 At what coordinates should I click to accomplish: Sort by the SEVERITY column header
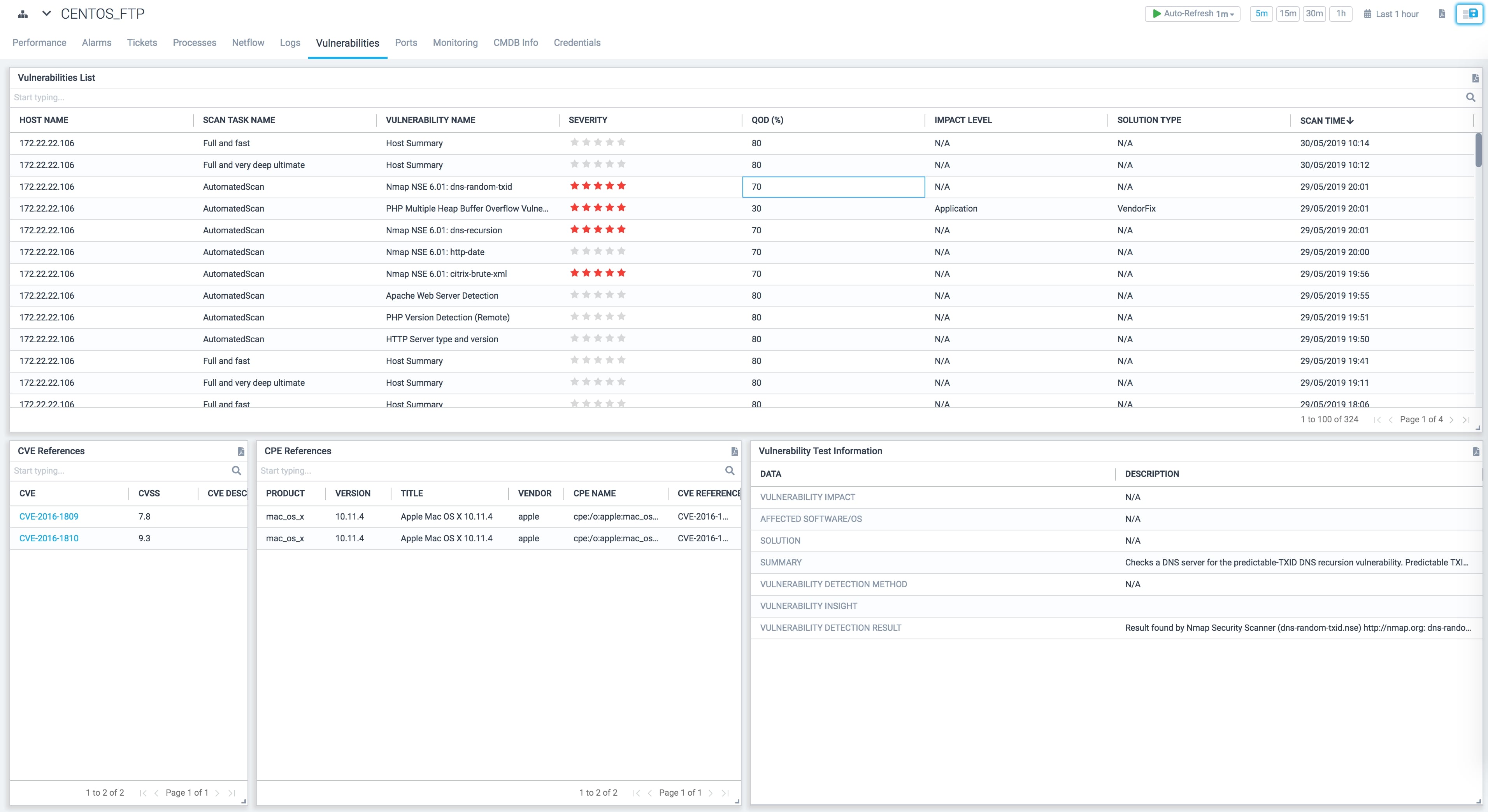point(588,120)
